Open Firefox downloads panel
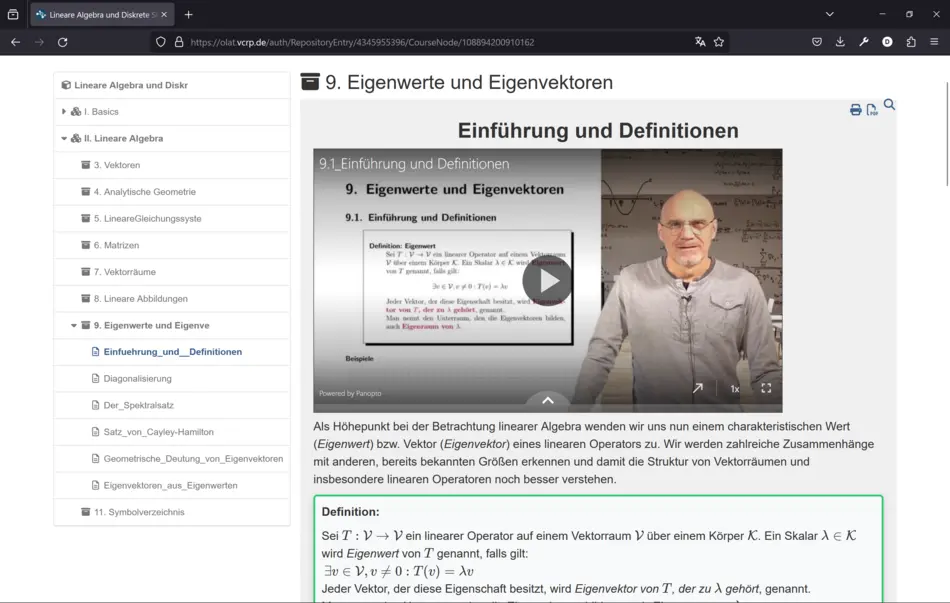 pos(840,42)
